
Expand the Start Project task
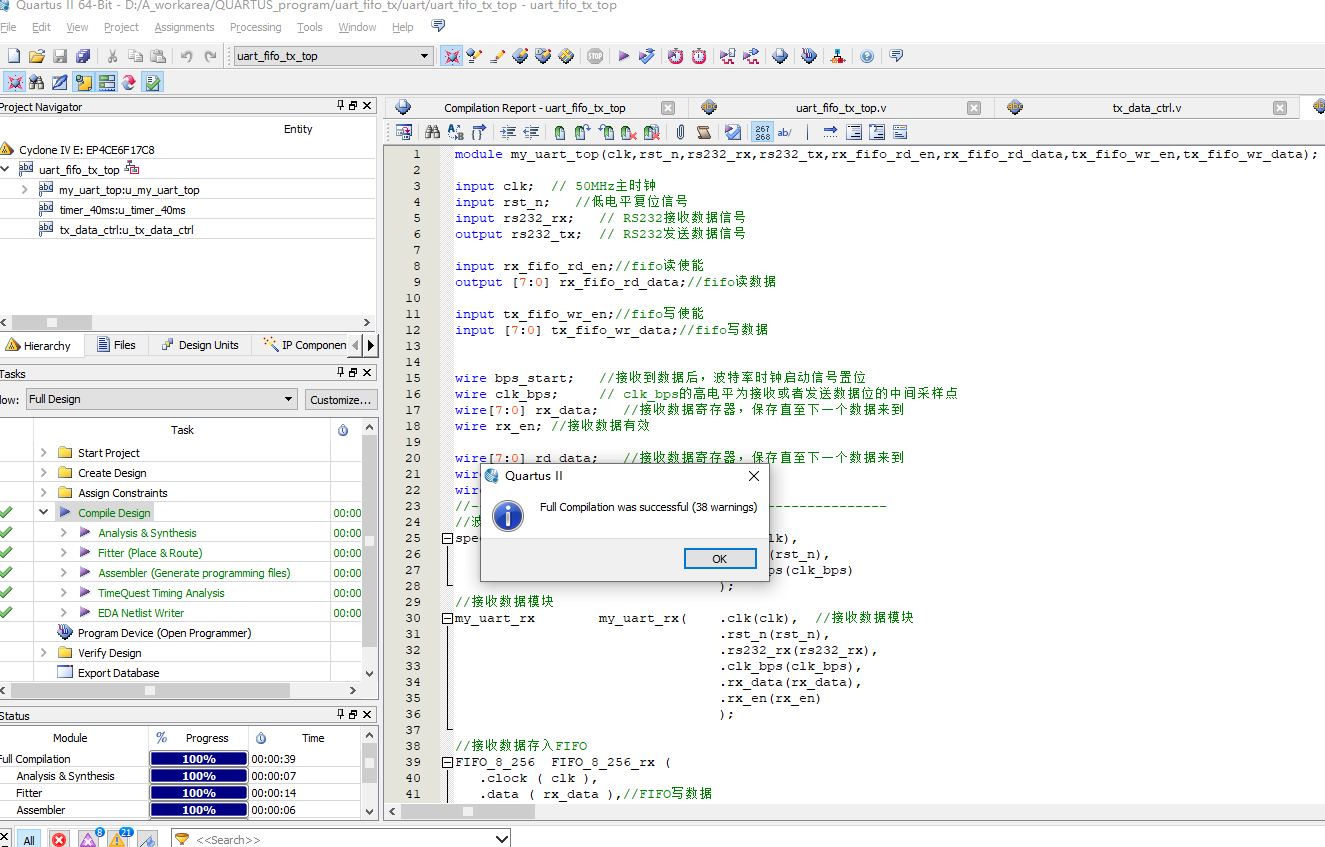click(44, 453)
